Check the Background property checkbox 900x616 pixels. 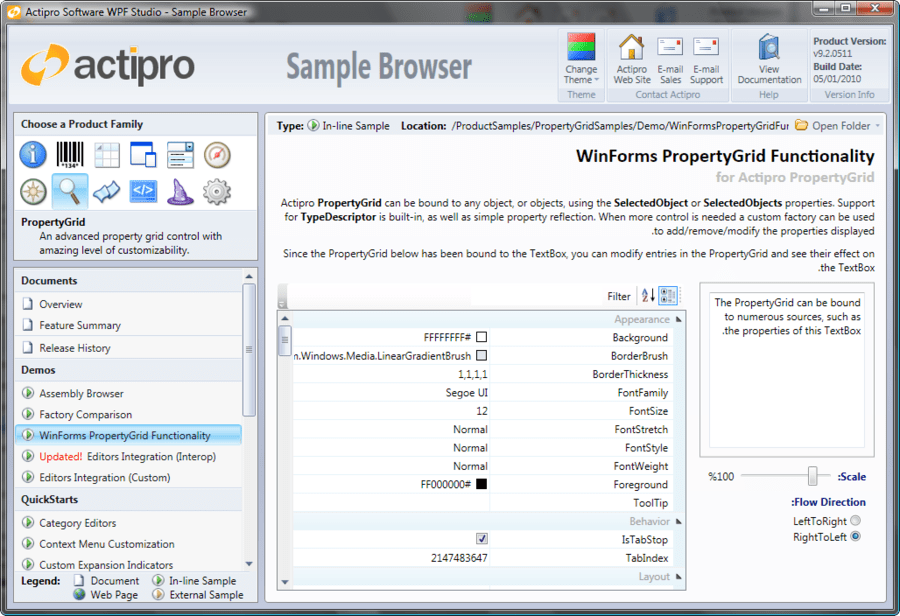482,337
